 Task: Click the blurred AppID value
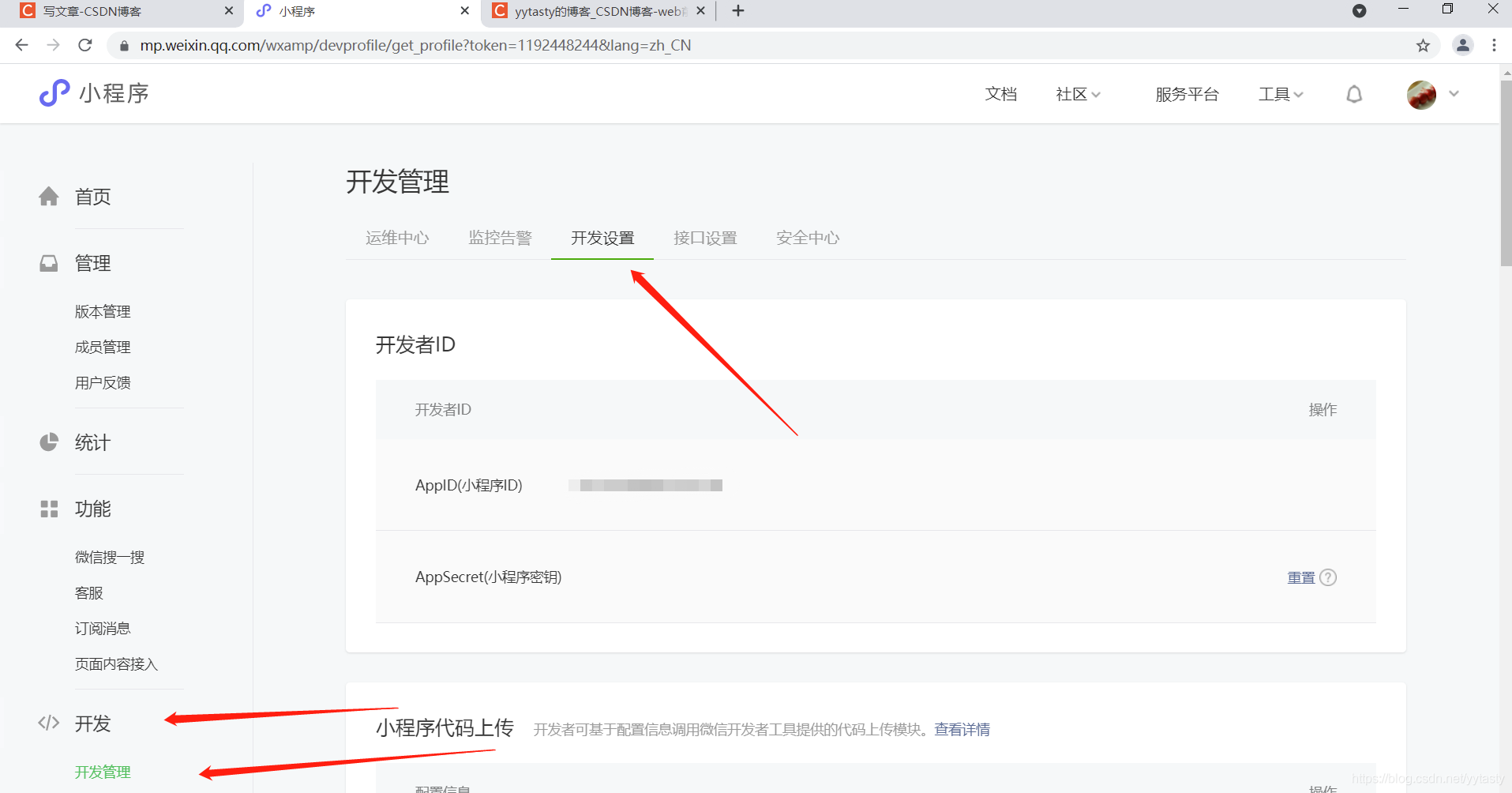coord(645,485)
